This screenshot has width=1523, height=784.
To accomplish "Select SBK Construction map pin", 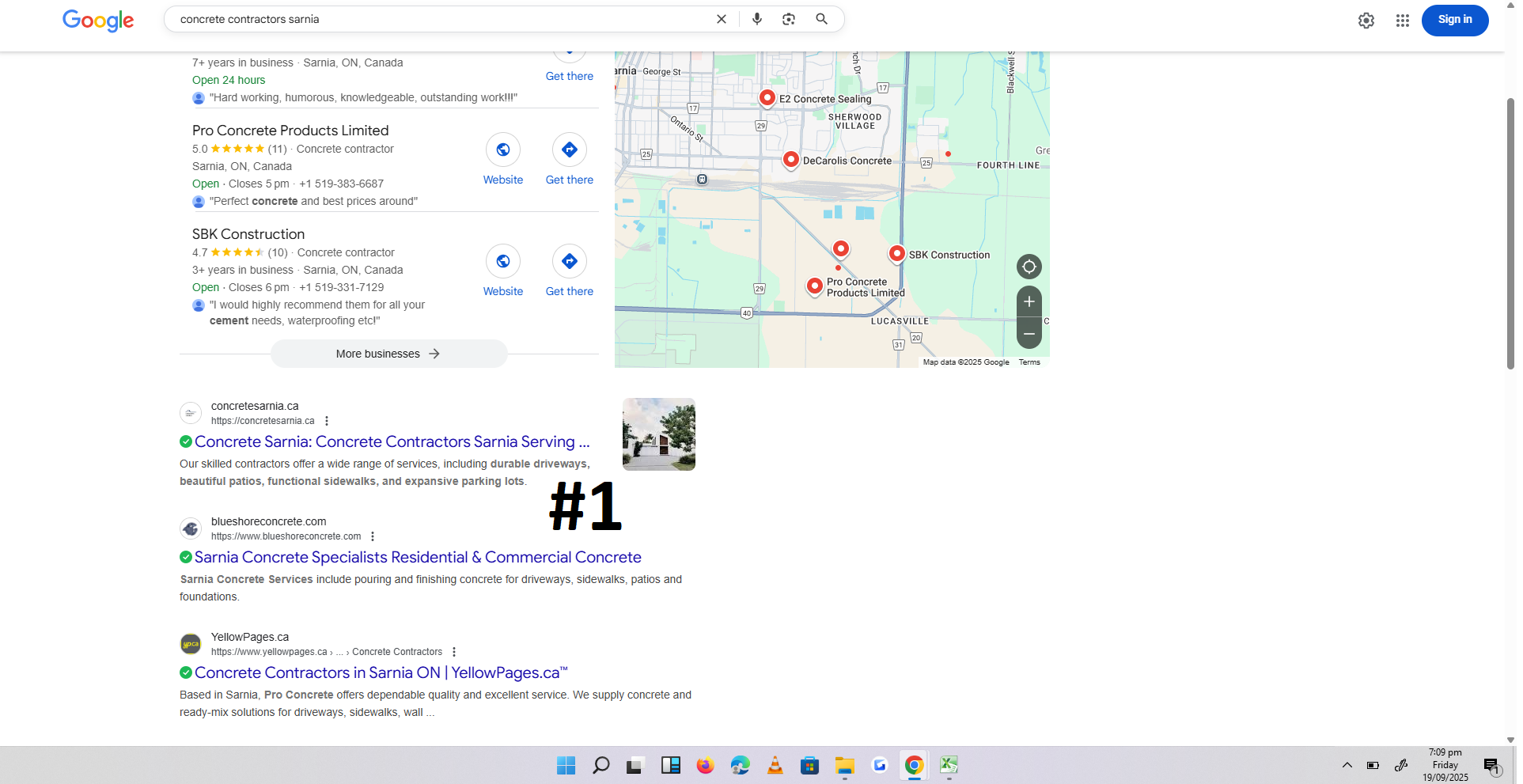I will (896, 254).
